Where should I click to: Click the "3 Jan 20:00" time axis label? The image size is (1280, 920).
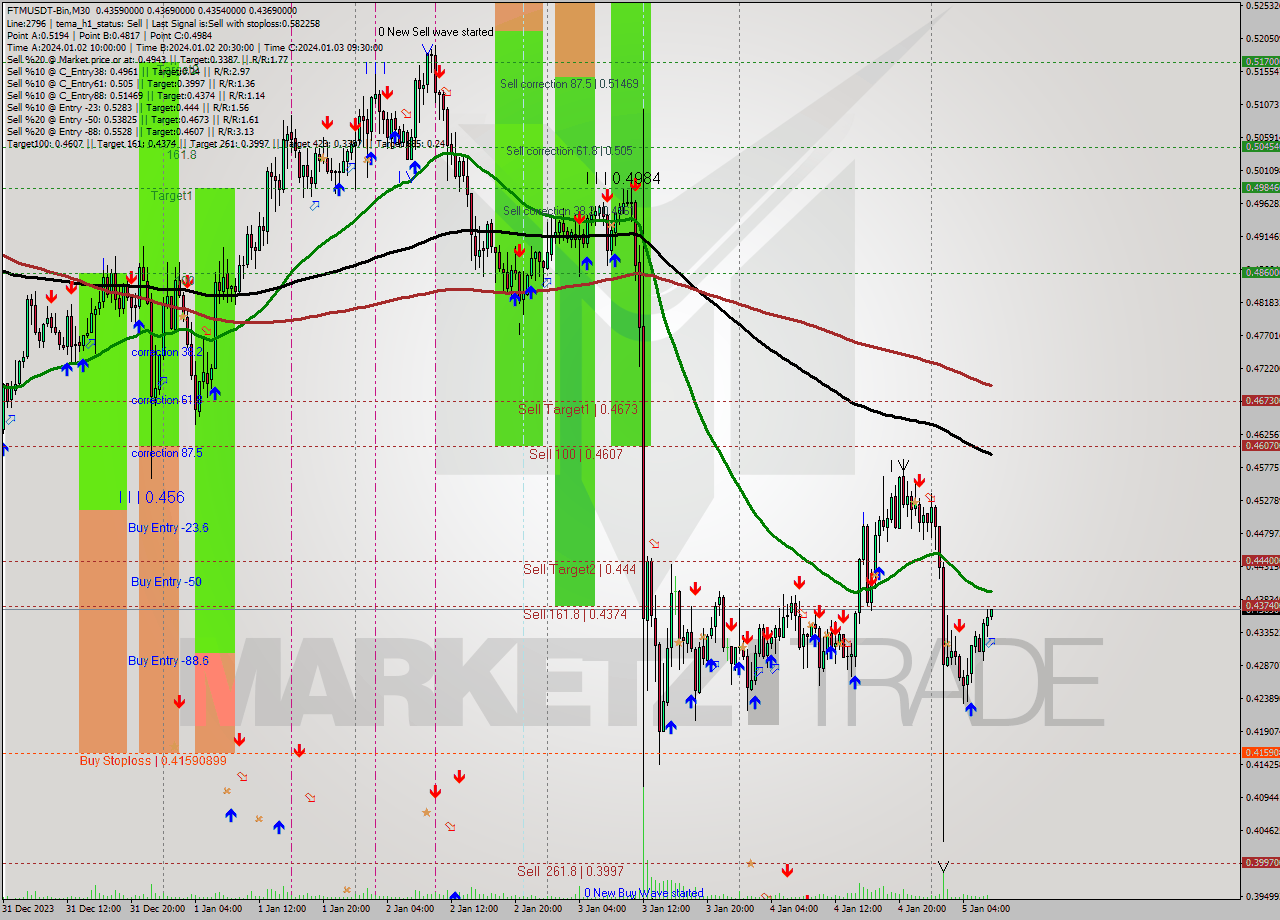pos(731,909)
